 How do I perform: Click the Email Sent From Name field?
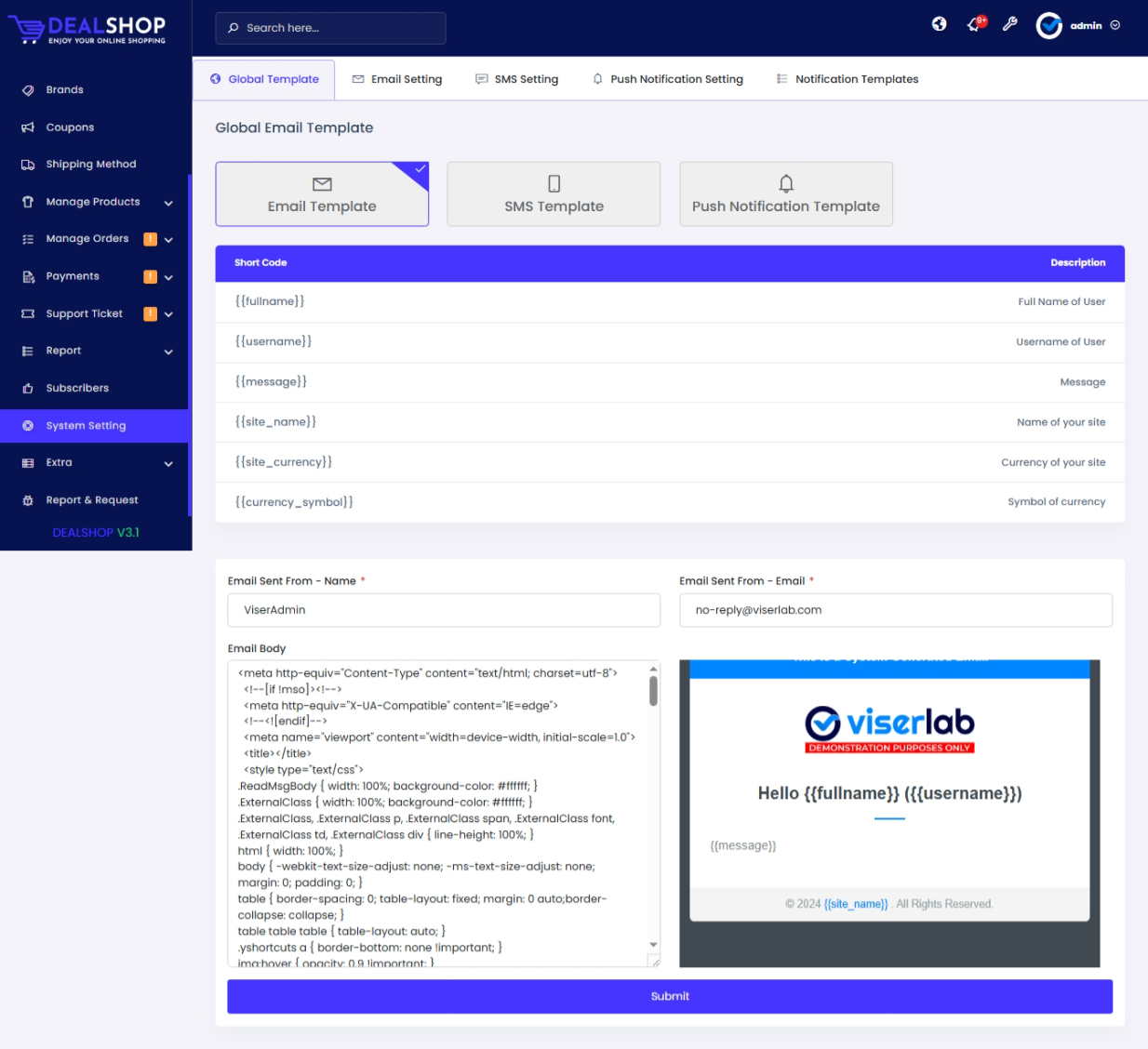pos(443,610)
